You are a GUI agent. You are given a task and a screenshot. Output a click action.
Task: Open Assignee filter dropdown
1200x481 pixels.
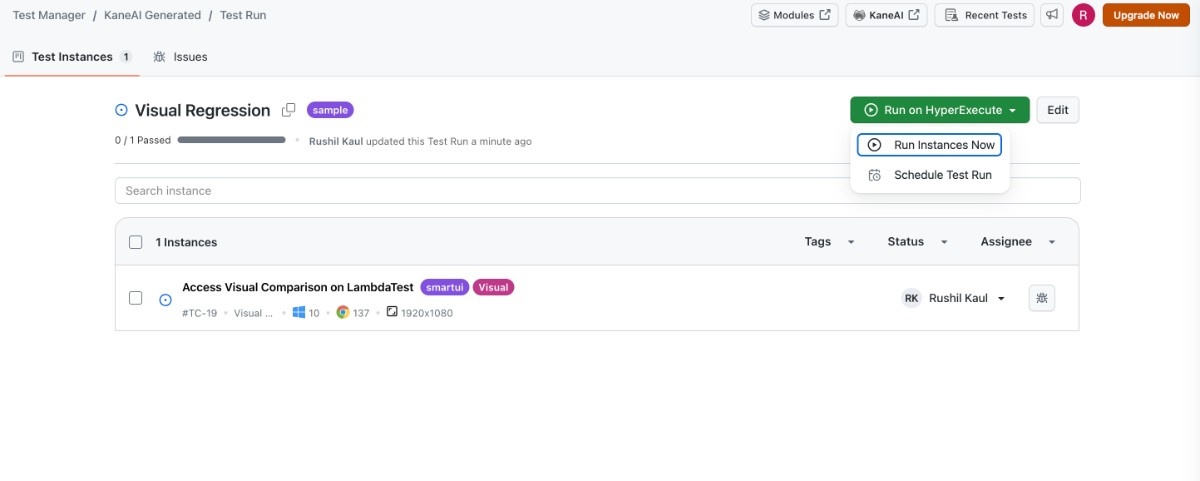pyautogui.click(x=1018, y=242)
